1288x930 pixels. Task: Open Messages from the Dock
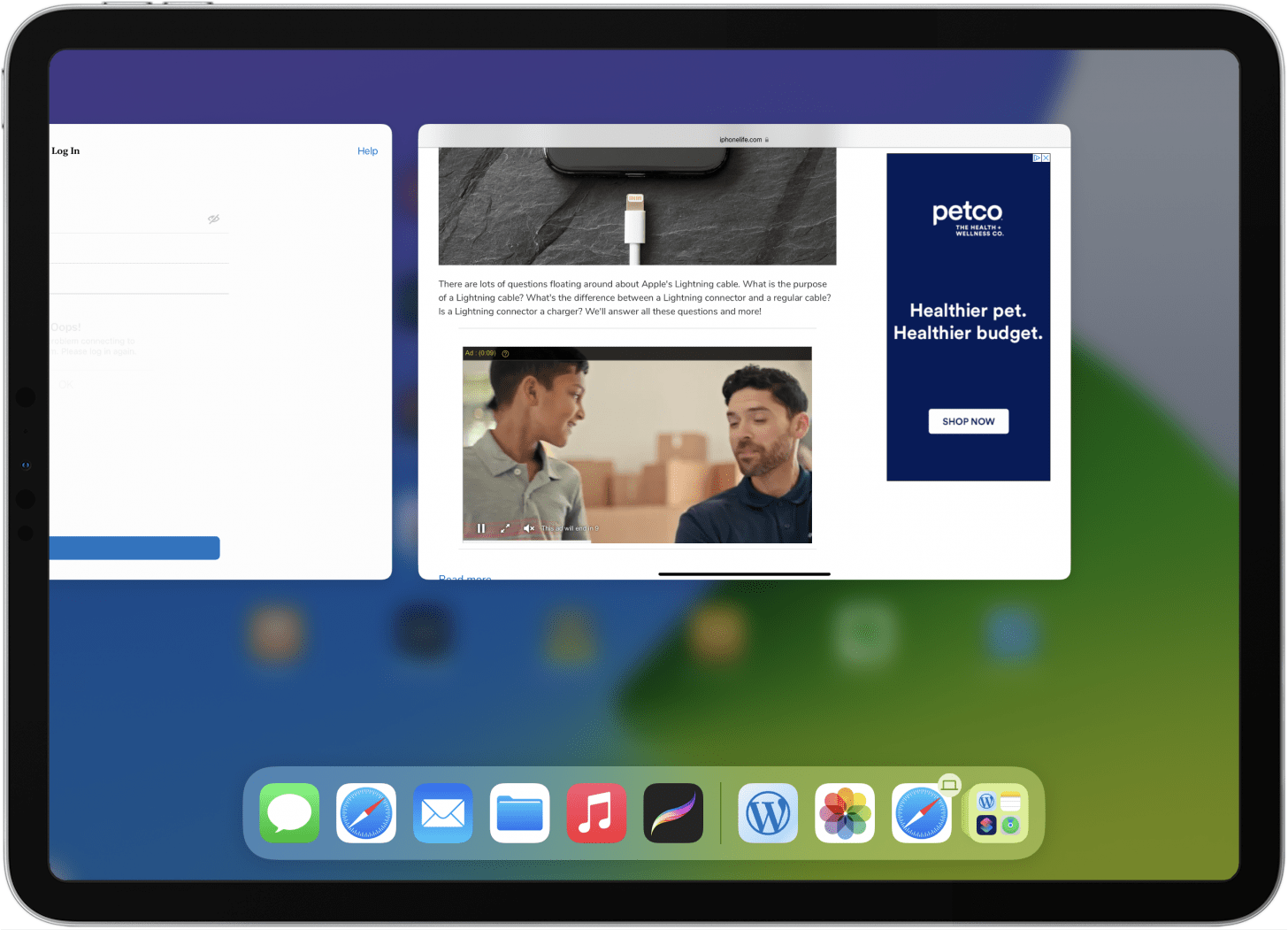point(289,812)
